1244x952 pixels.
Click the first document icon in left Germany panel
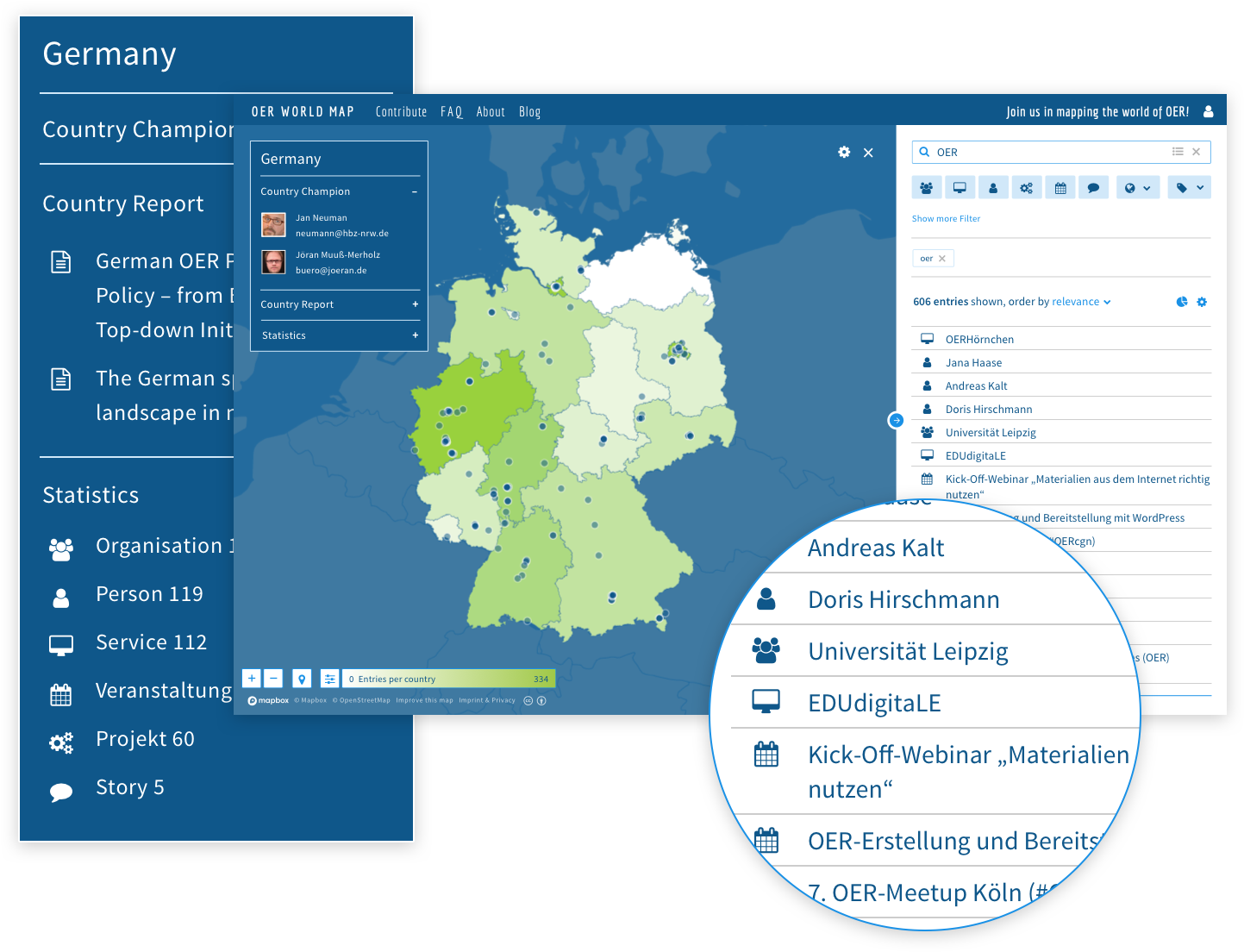click(61, 261)
